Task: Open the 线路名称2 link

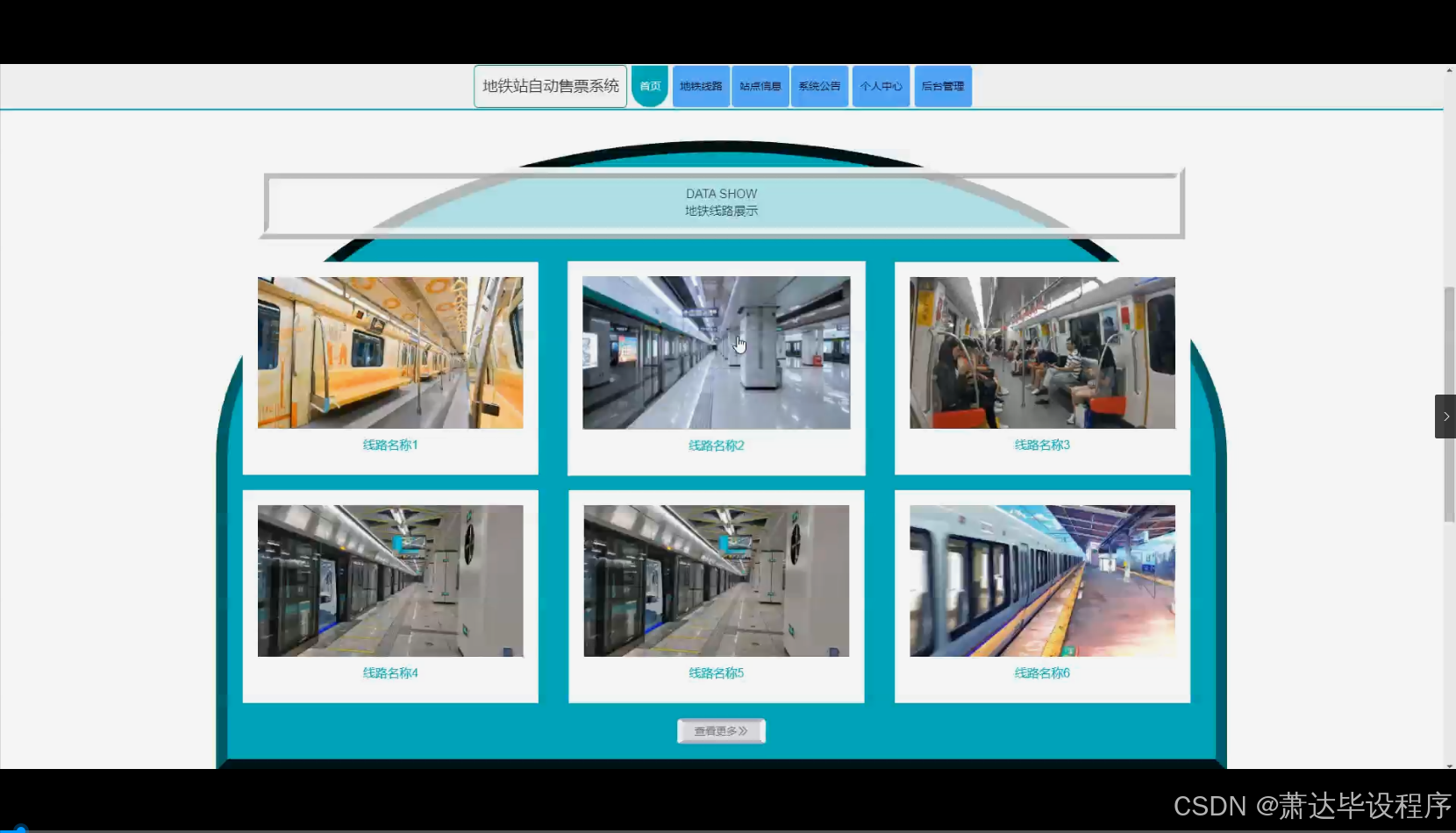Action: (717, 445)
